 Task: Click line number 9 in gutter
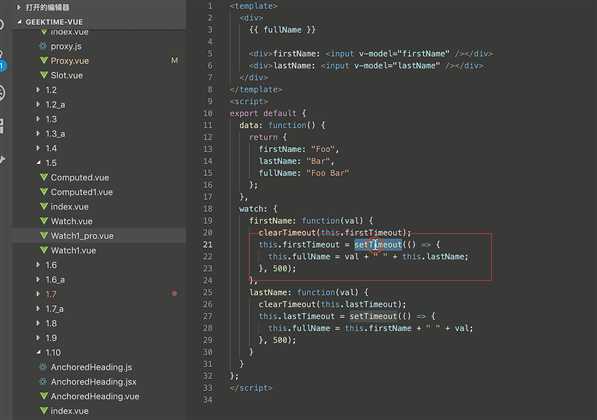click(x=210, y=101)
